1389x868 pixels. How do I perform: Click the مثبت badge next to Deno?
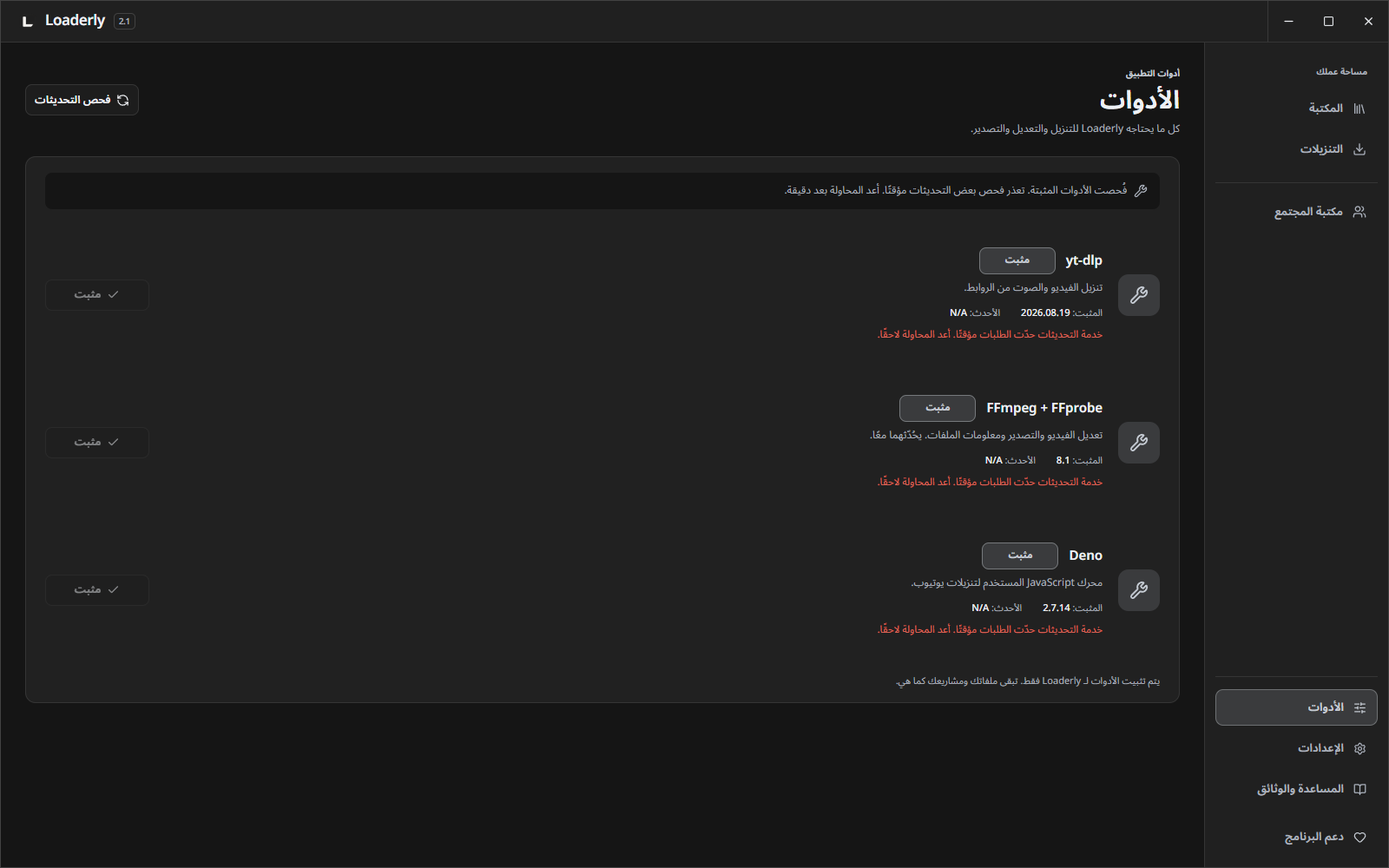(1020, 556)
